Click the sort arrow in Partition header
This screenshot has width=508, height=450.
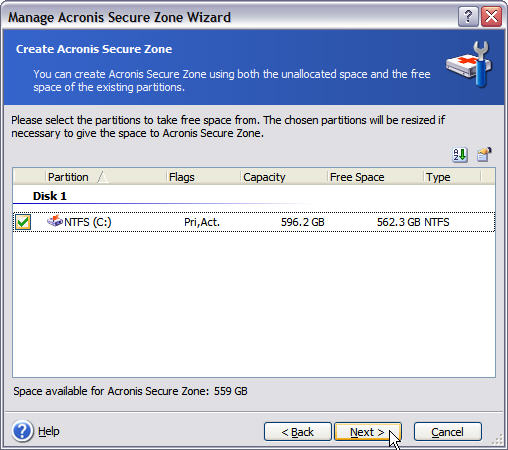pos(103,177)
